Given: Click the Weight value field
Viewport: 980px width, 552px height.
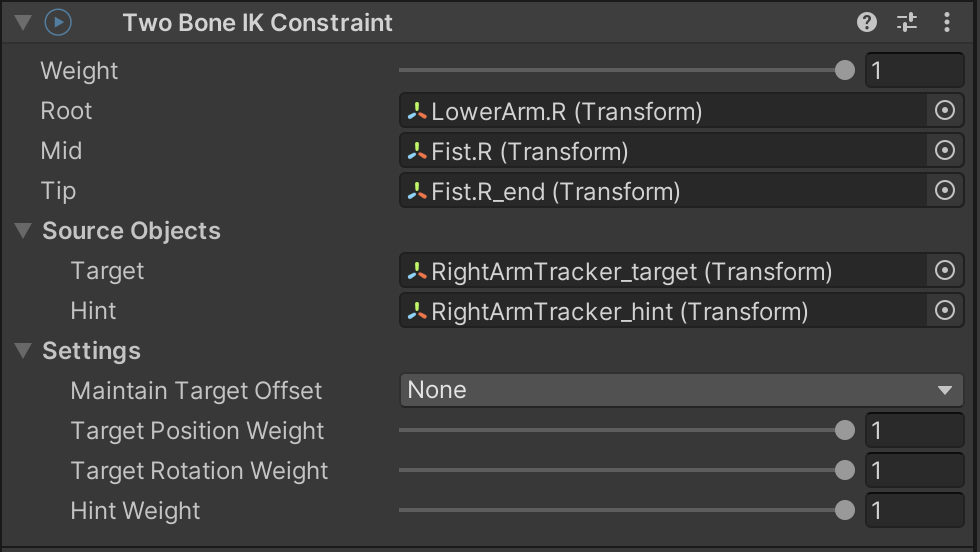Looking at the screenshot, I should [x=914, y=71].
